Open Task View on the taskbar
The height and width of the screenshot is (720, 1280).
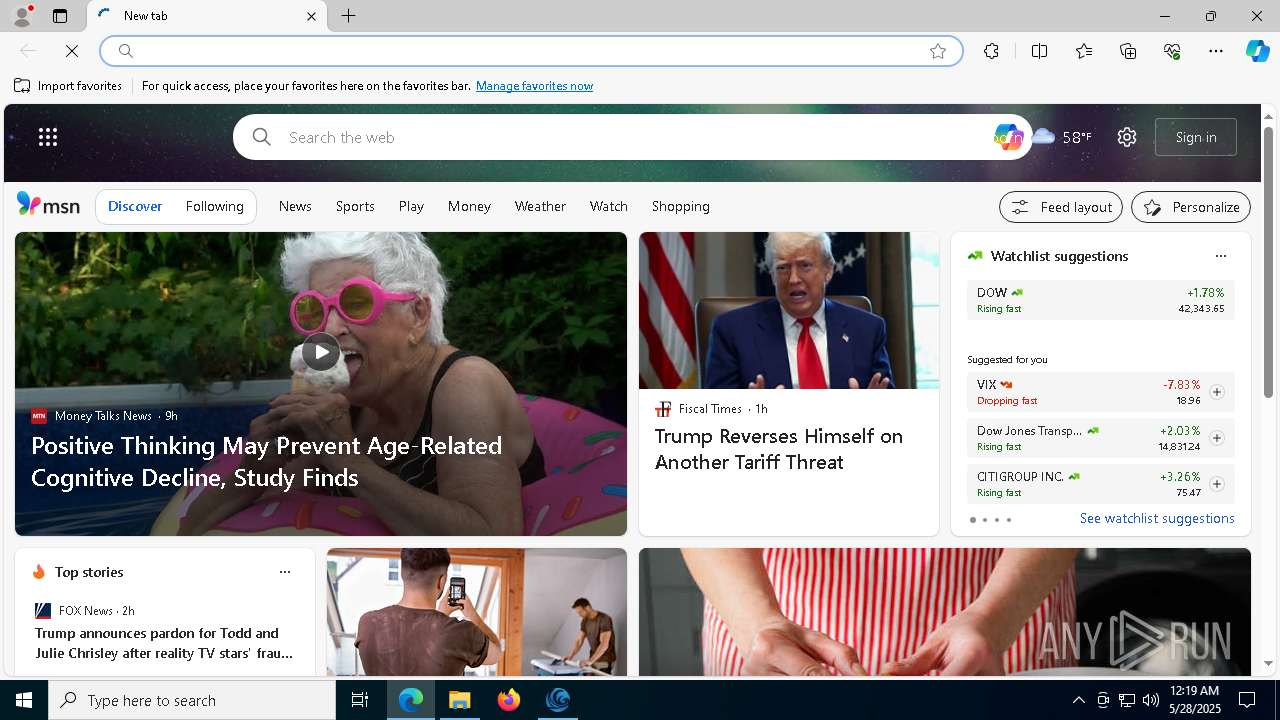click(x=360, y=700)
